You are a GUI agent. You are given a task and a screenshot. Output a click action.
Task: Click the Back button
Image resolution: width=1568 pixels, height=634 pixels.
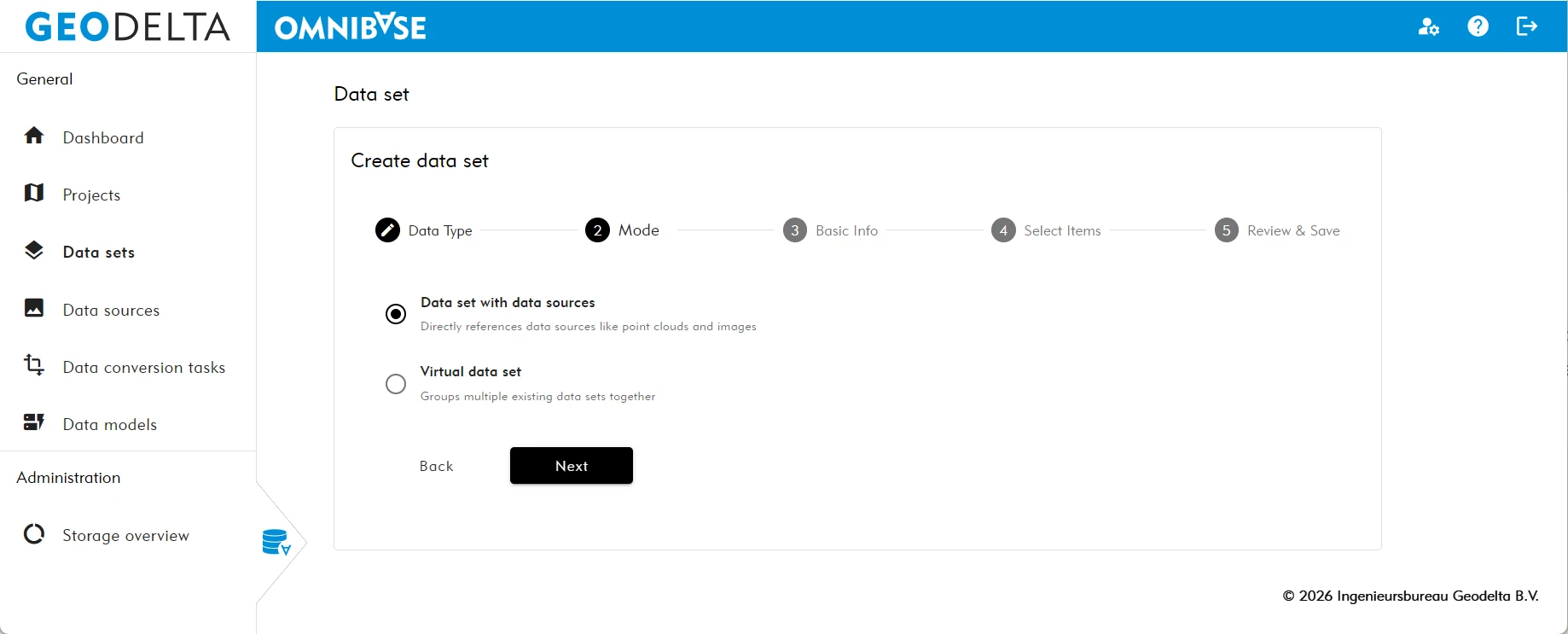(x=436, y=466)
